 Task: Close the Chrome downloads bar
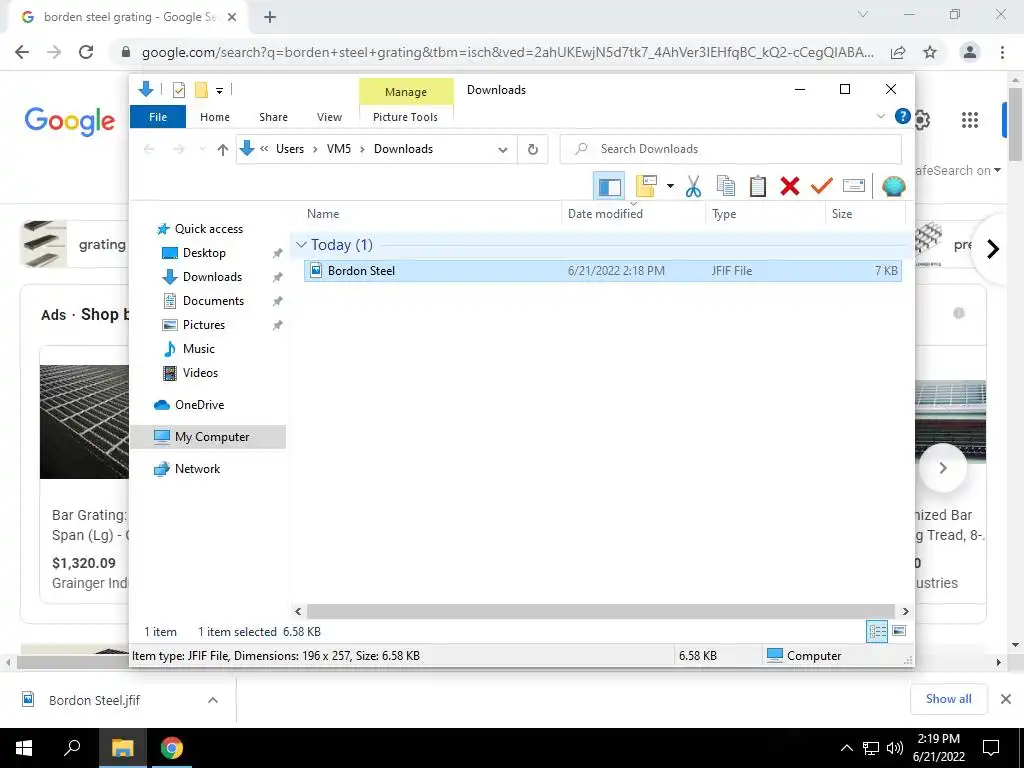point(1006,699)
